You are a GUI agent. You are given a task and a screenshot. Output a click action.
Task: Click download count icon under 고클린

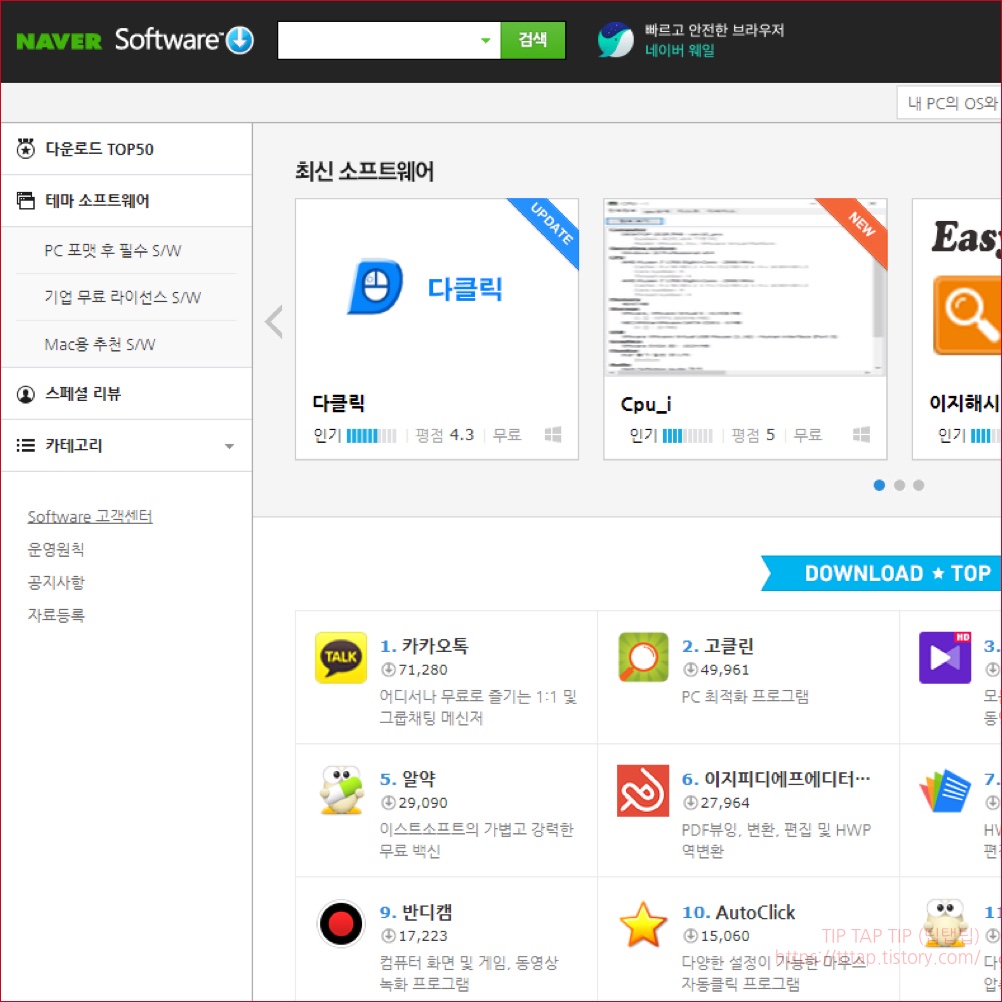(x=690, y=669)
